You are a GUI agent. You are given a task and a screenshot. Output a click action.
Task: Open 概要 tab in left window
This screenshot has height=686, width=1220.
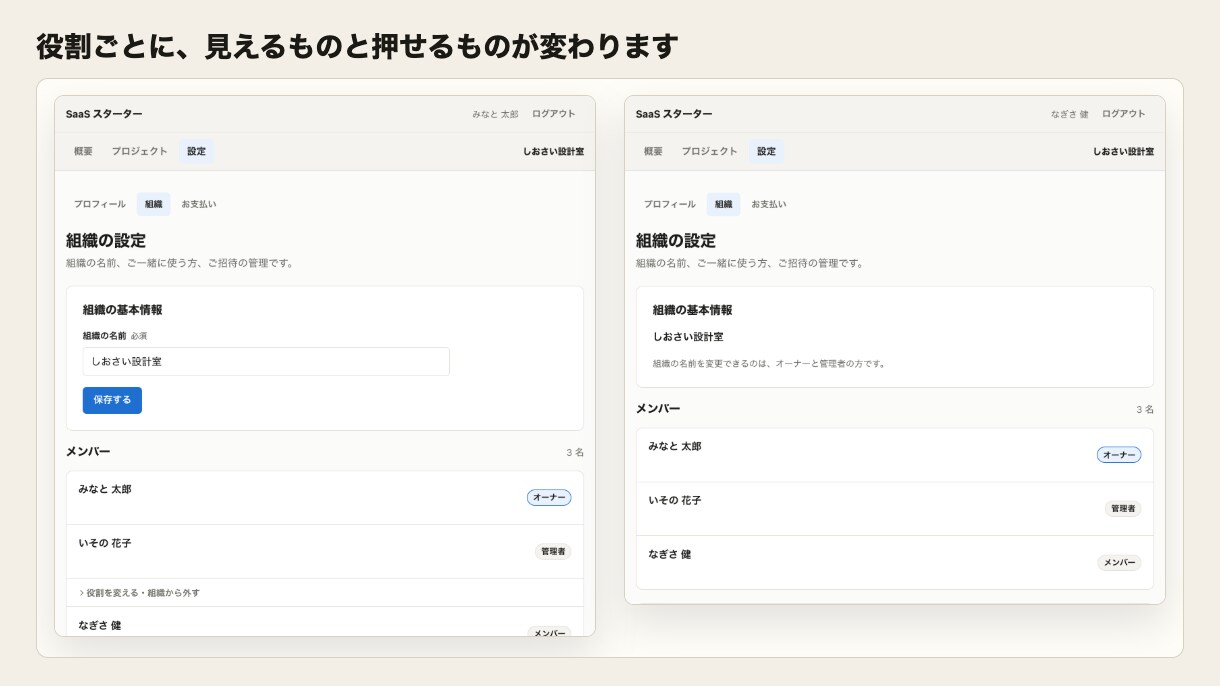83,152
